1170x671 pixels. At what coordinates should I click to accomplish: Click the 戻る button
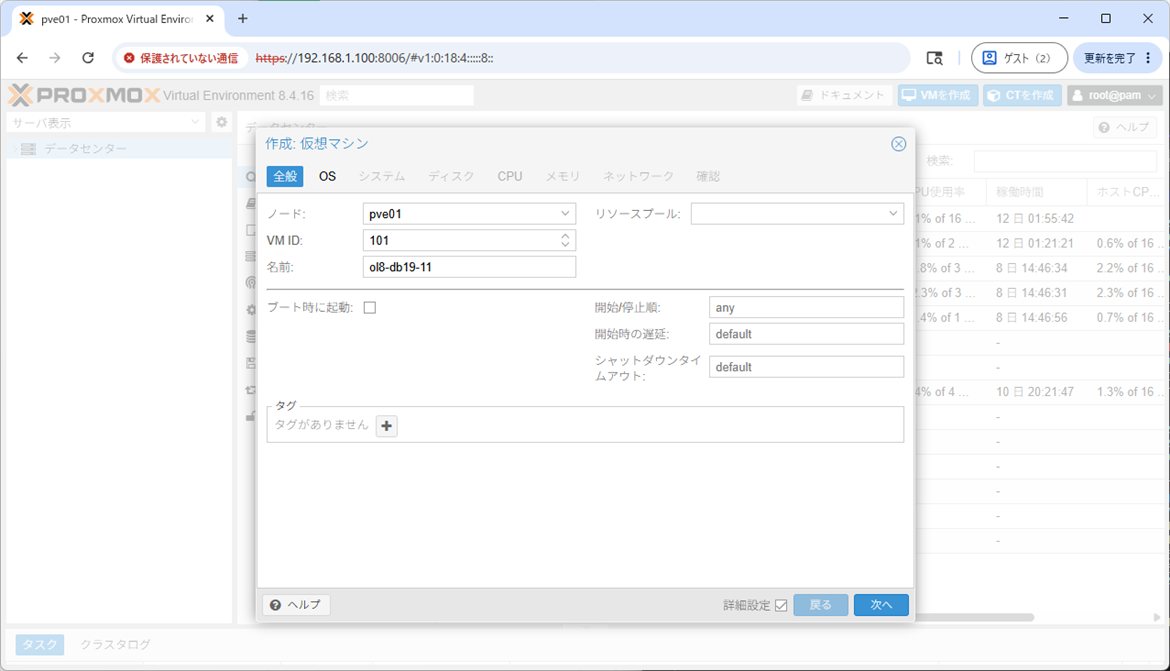point(820,605)
